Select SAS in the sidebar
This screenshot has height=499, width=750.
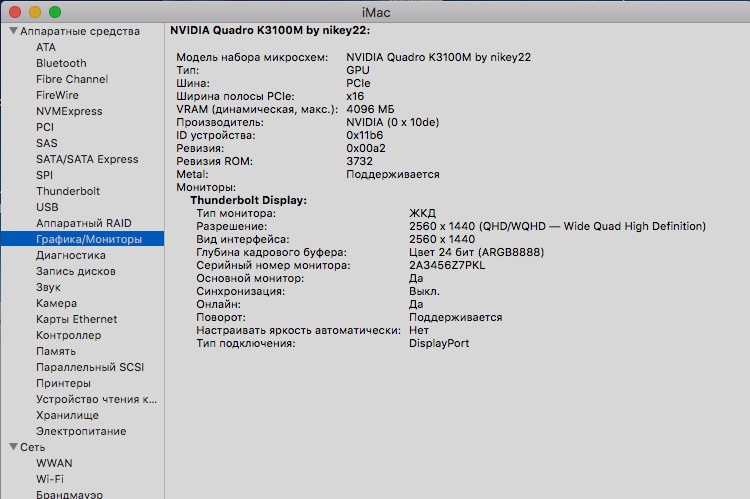pyautogui.click(x=47, y=143)
